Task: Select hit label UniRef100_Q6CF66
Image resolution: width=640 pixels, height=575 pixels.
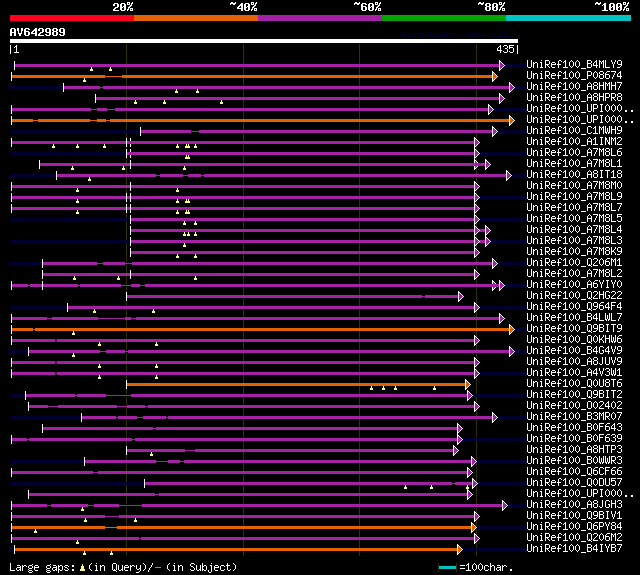Action: [x=574, y=472]
